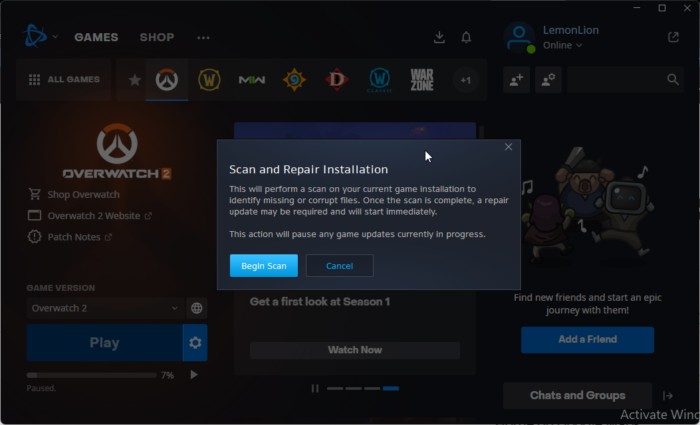Open the notifications bell
The image size is (700, 425).
466,37
